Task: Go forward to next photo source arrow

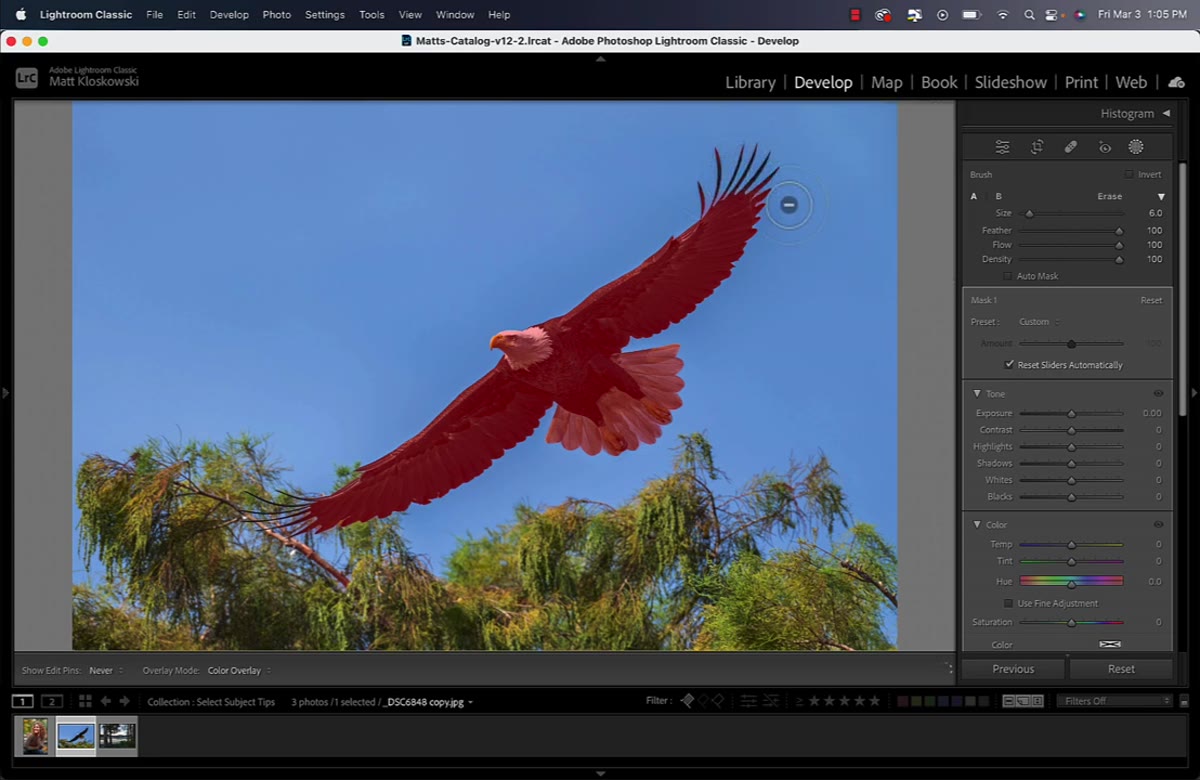Action: pos(125,701)
